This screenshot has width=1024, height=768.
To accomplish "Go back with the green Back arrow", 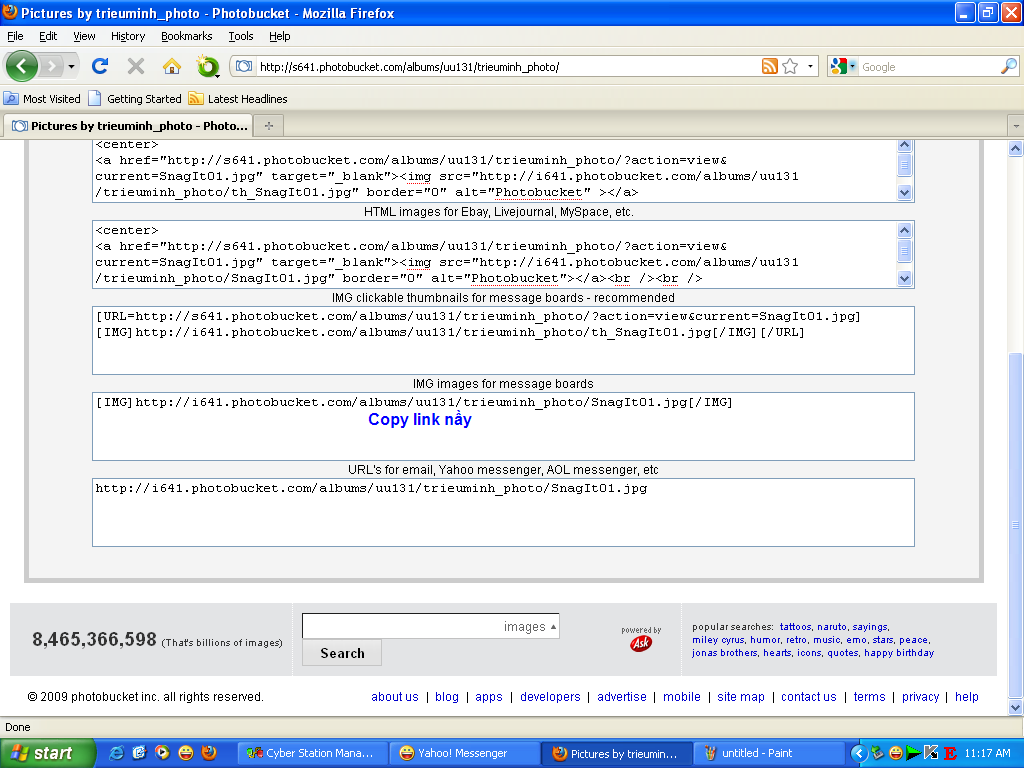I will pyautogui.click(x=22, y=66).
